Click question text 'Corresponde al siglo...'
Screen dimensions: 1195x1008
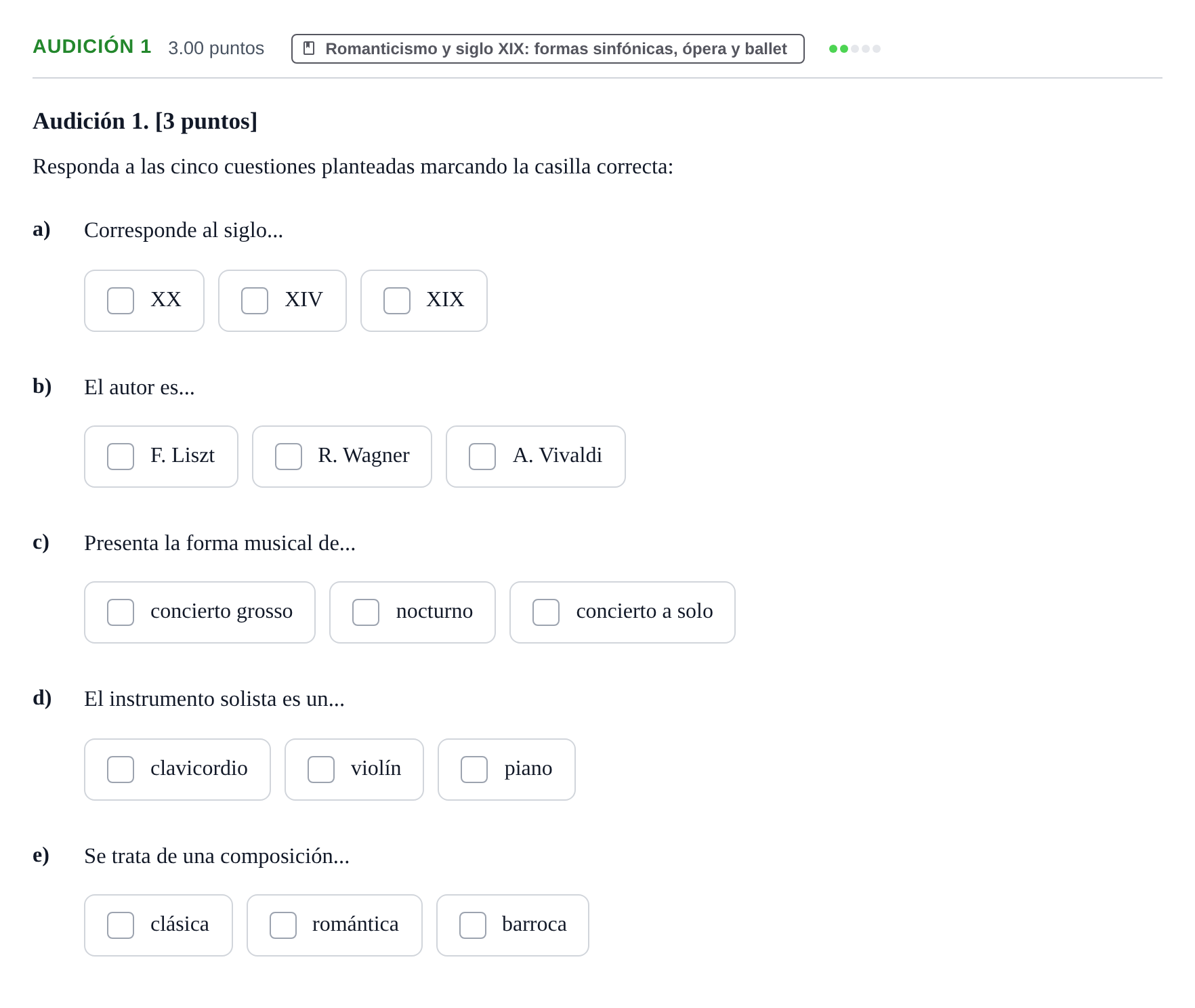(184, 230)
